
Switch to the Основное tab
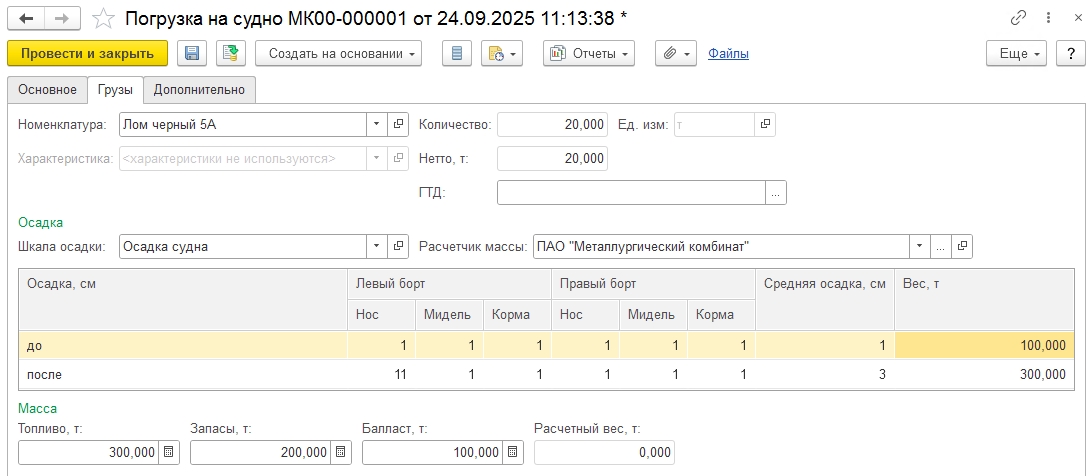click(x=47, y=90)
